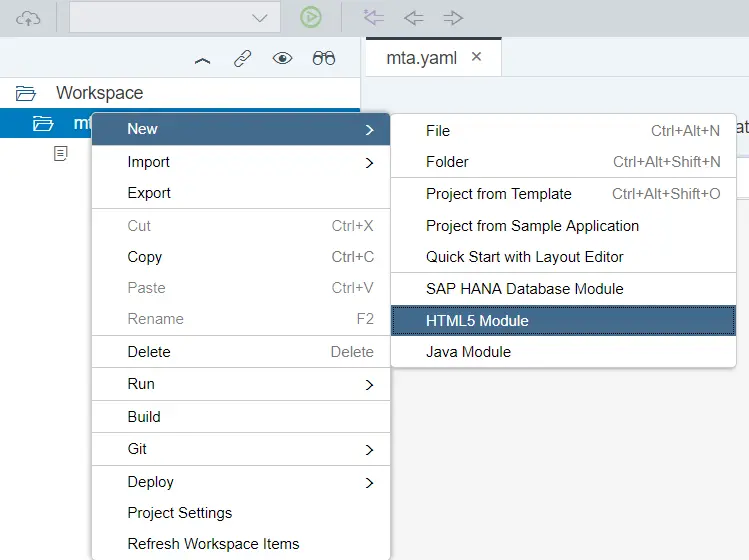Click the binoculars search icon
Viewport: 749px width, 560px height.
[324, 58]
